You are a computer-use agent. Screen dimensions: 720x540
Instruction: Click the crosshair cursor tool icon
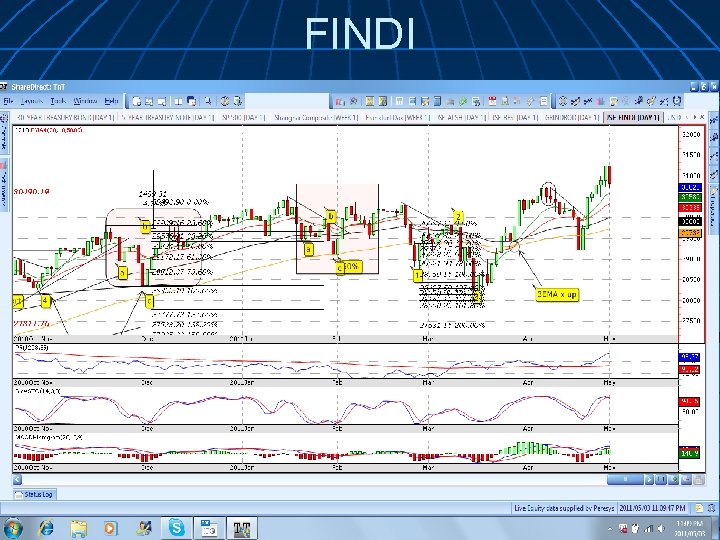[x=562, y=101]
